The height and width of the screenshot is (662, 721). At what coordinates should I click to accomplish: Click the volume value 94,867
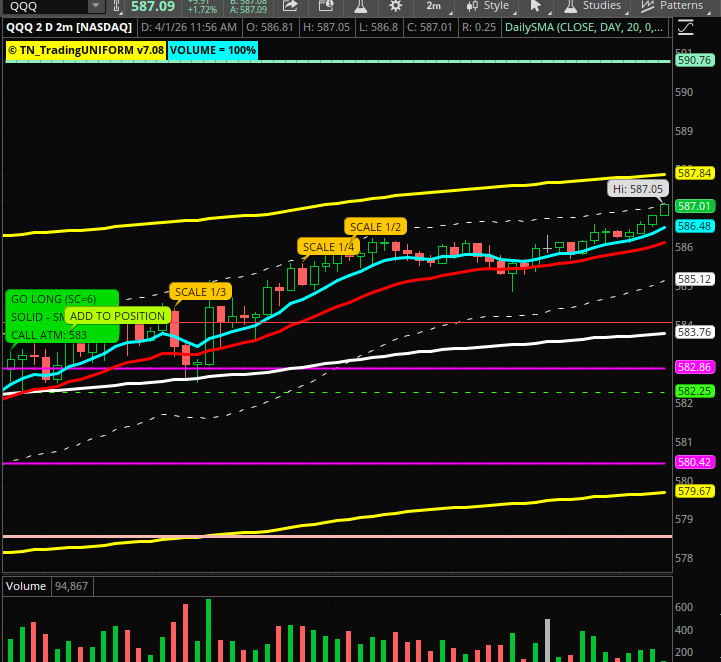[x=71, y=586]
